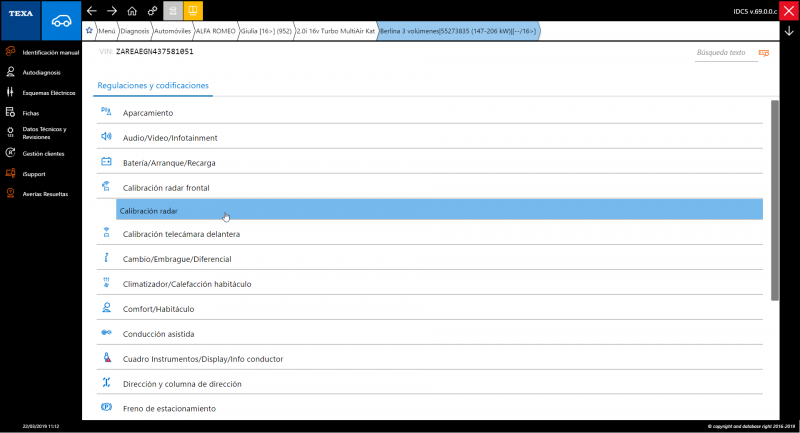Click the forward arrow navigation icon
Screen dimensions: 800x433
(112, 11)
